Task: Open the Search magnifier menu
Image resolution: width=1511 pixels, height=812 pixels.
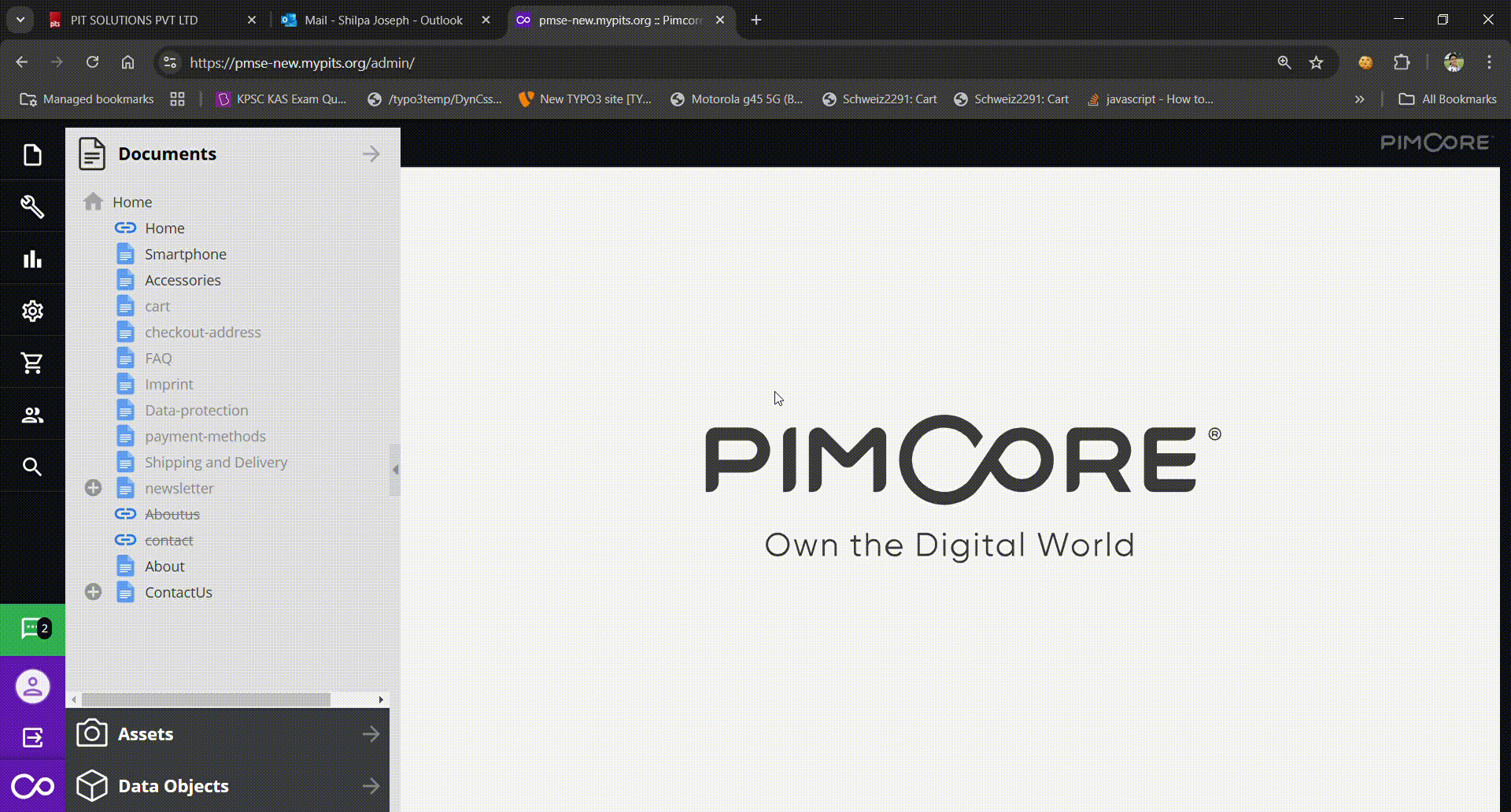Action: [x=32, y=466]
